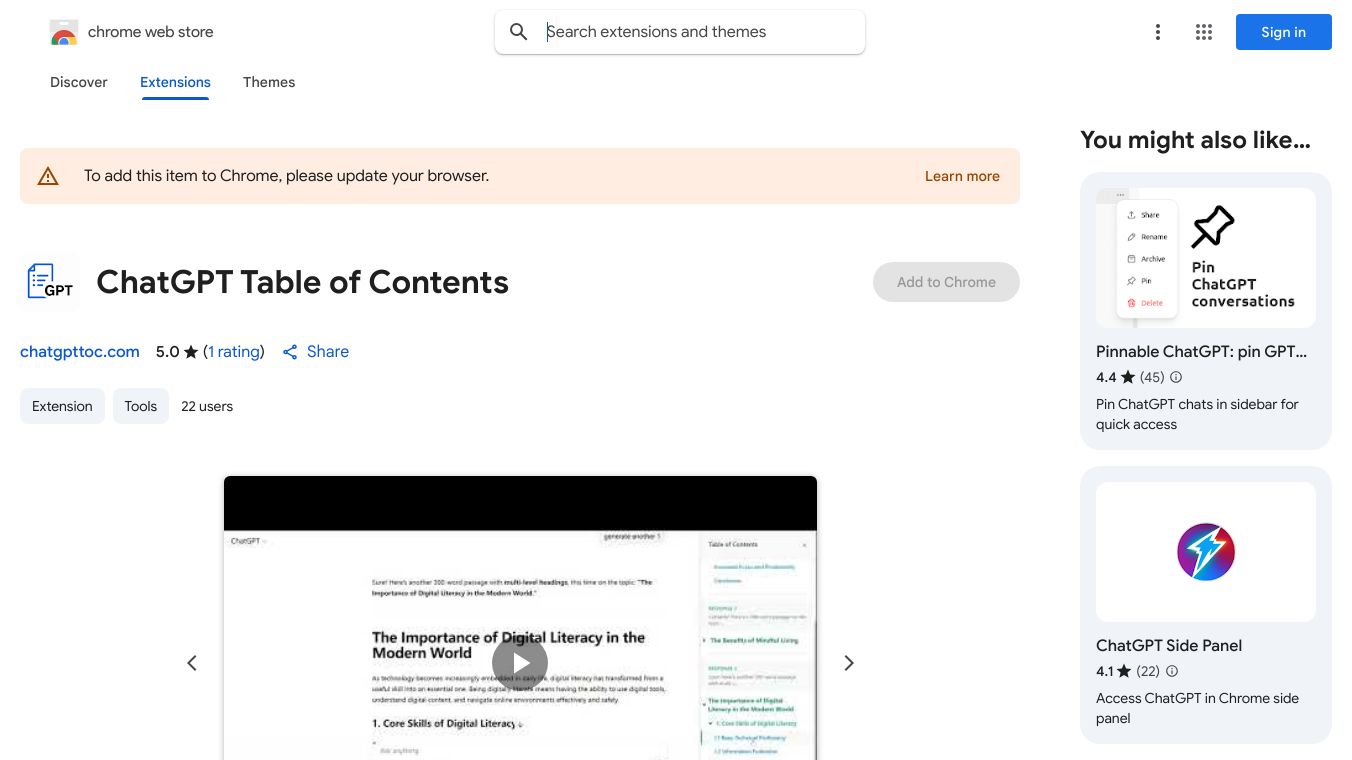
Task: Expand truncated Pinnable ChatGPT title
Action: [x=1202, y=351]
